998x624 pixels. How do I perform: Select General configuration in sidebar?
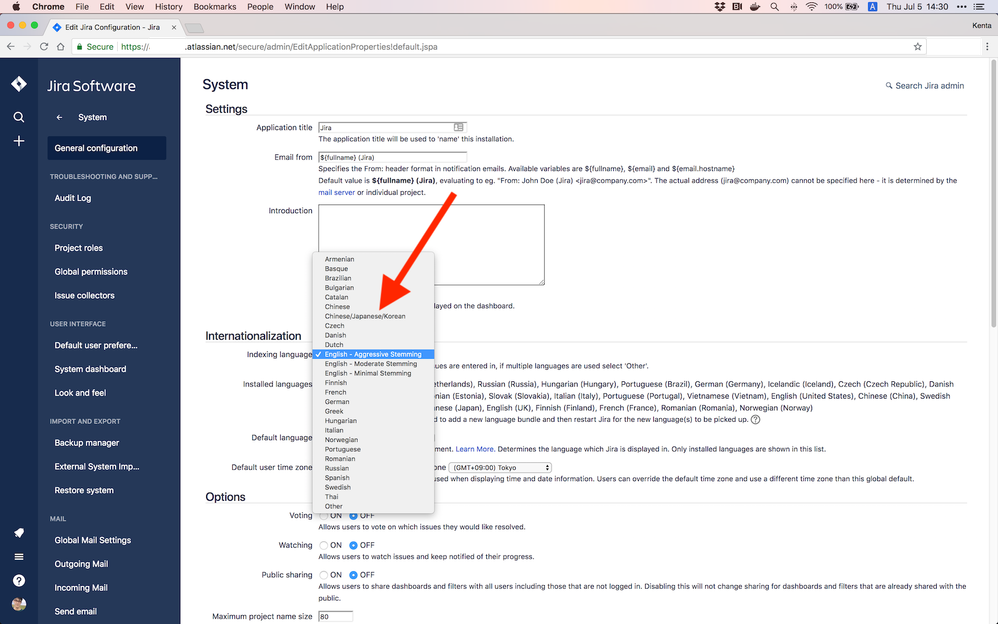tap(107, 148)
